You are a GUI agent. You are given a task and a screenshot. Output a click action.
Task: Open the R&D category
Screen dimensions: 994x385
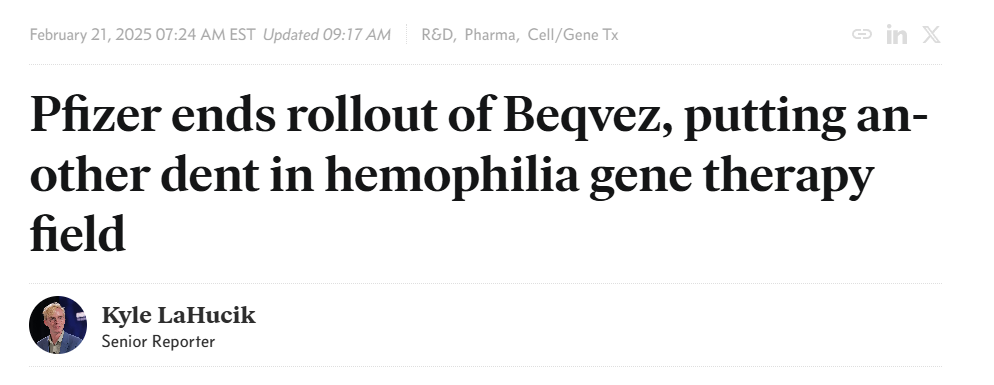438,35
